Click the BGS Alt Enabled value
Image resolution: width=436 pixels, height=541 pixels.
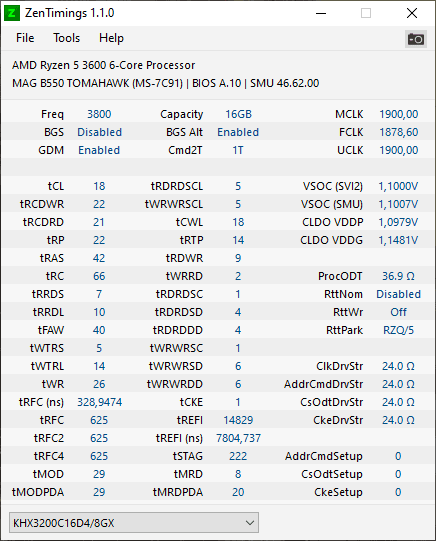[x=238, y=132]
